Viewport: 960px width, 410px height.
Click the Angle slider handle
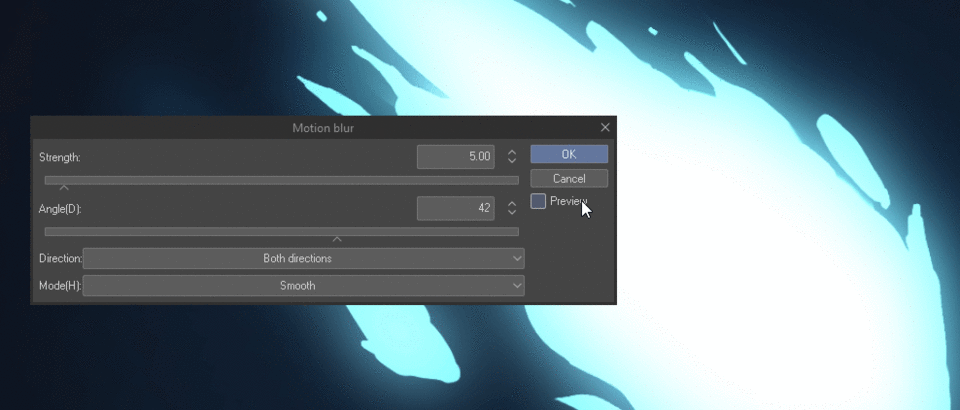tap(337, 239)
